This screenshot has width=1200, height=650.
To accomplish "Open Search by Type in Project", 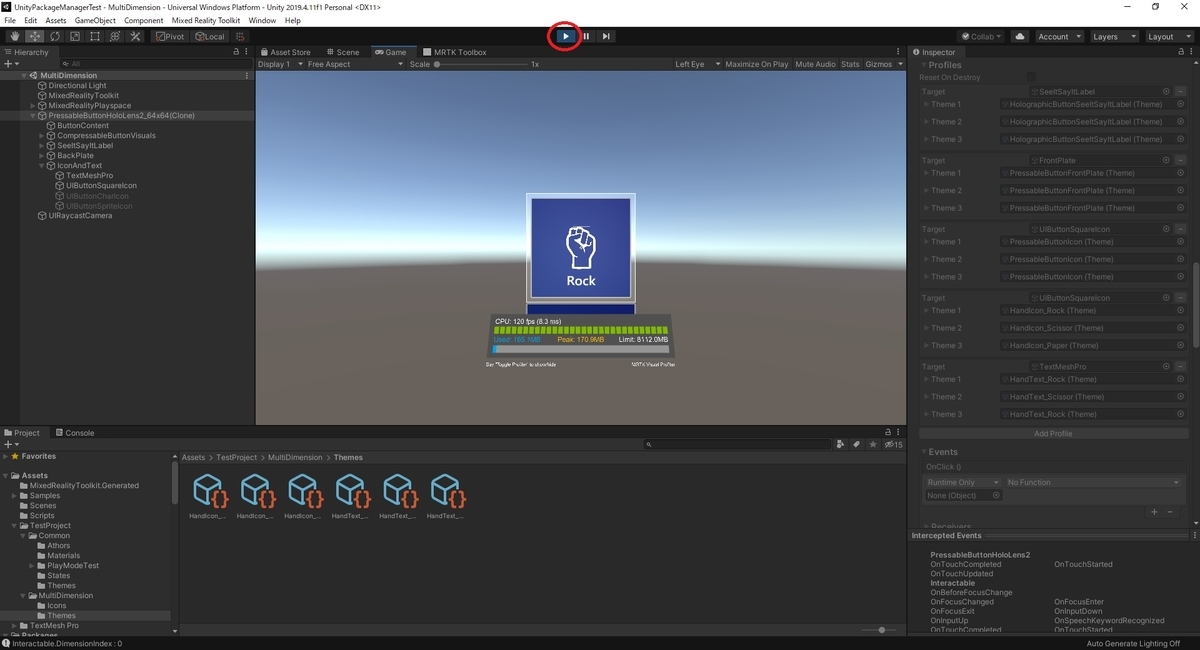I will click(x=840, y=444).
